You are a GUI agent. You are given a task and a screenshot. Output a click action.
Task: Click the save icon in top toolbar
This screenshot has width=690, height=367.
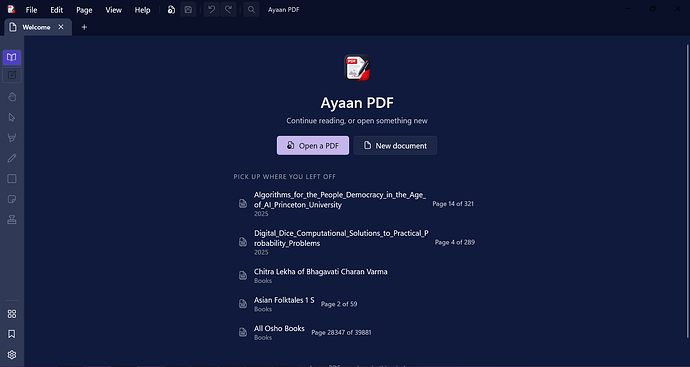188,10
